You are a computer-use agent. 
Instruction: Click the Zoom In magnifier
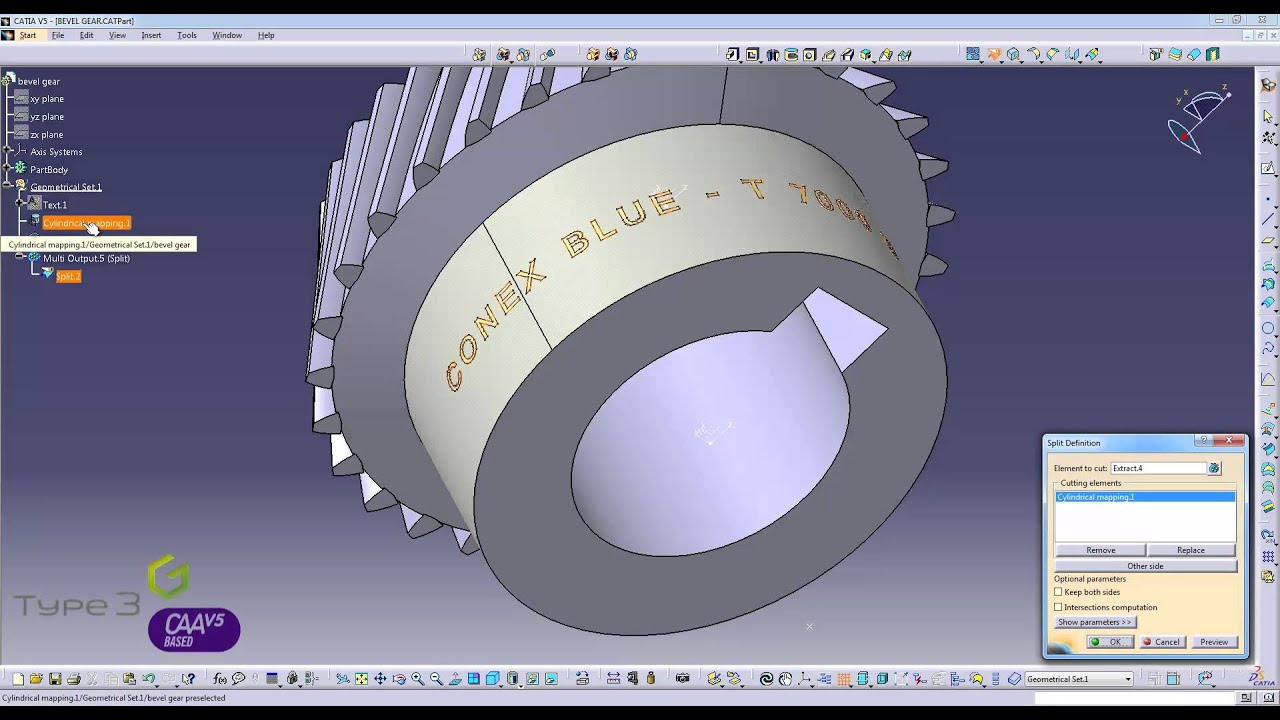point(418,679)
